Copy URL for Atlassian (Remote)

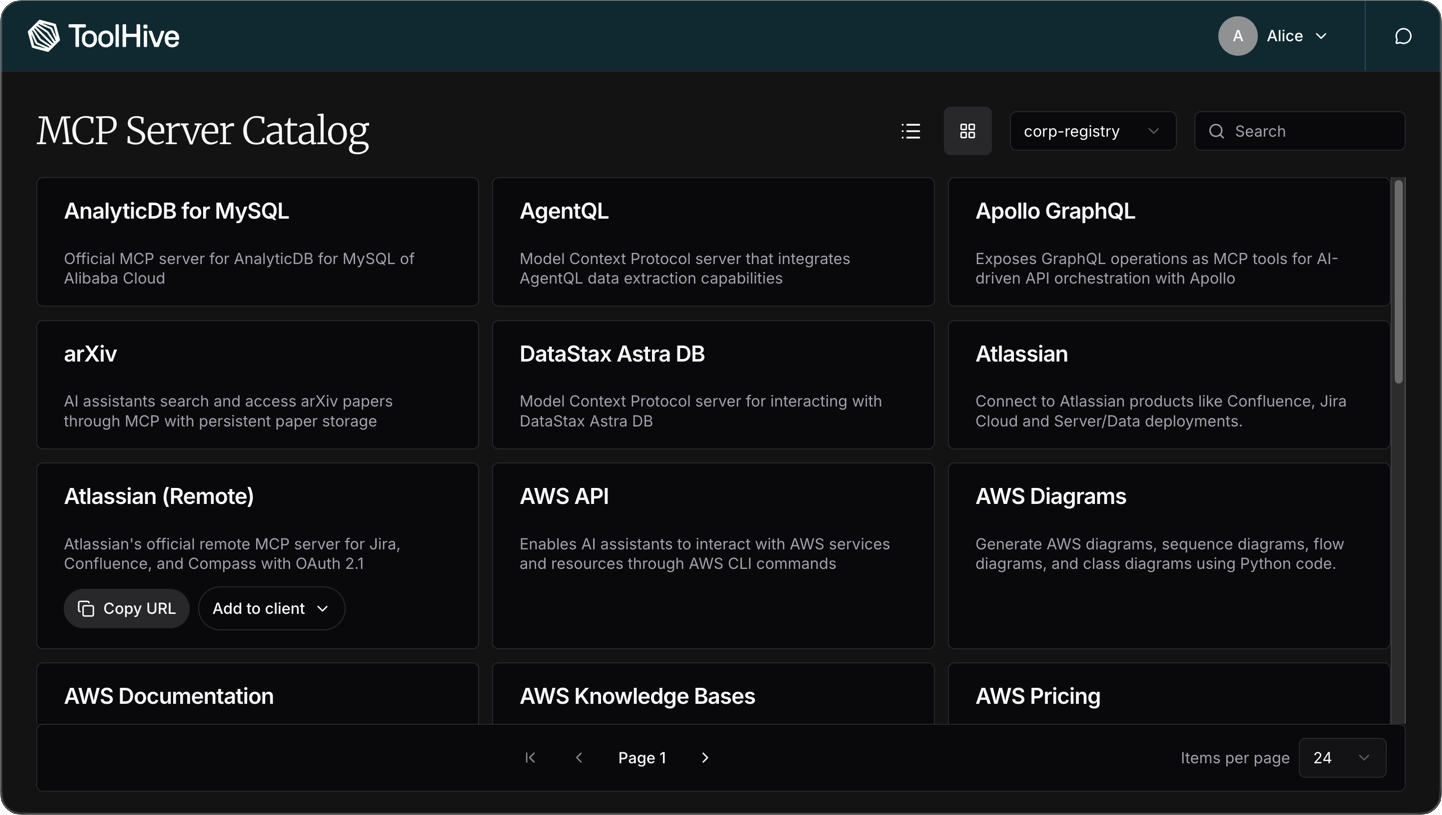pyautogui.click(x=127, y=609)
